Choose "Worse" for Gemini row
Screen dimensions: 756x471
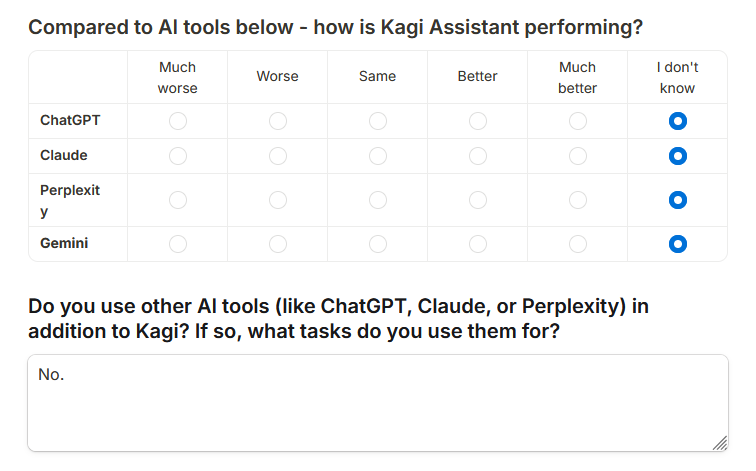tap(278, 243)
